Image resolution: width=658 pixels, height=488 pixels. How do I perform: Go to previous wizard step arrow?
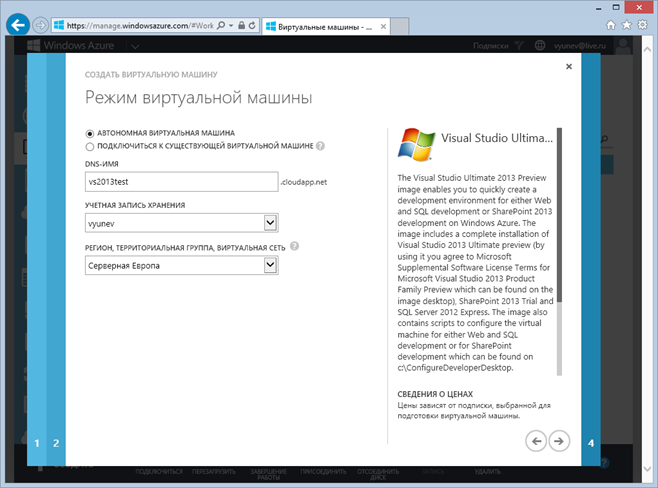pyautogui.click(x=536, y=441)
